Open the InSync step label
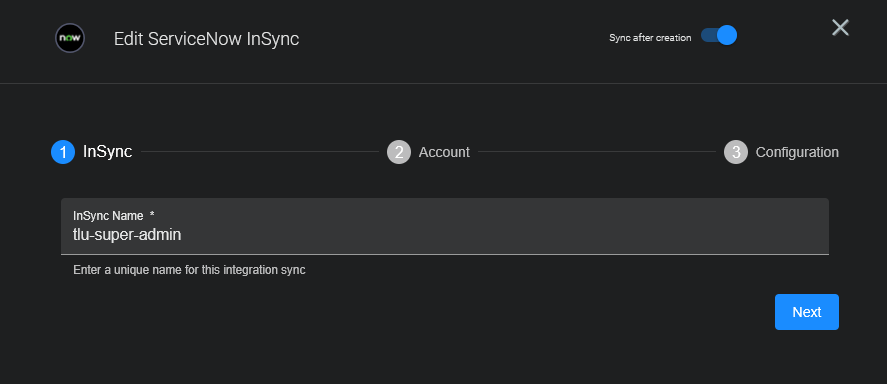Screen dimensions: 887x384 click(107, 152)
